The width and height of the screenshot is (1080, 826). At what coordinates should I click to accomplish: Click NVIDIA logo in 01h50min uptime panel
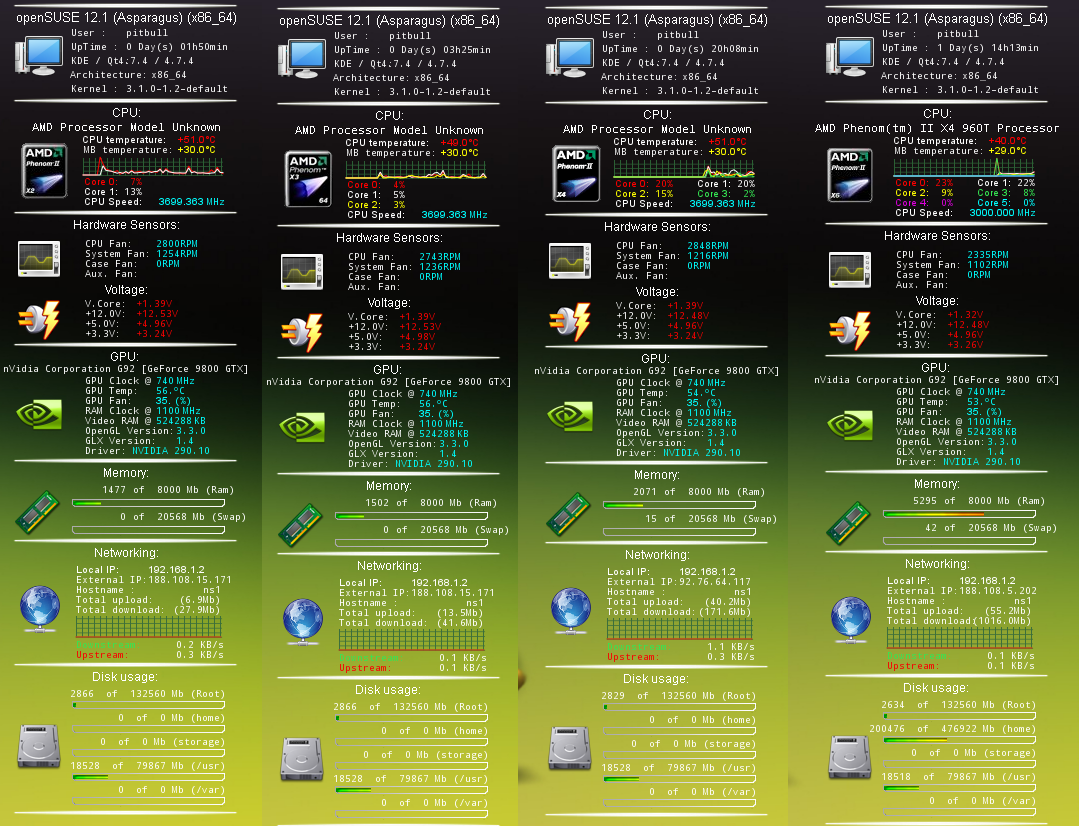coord(39,415)
